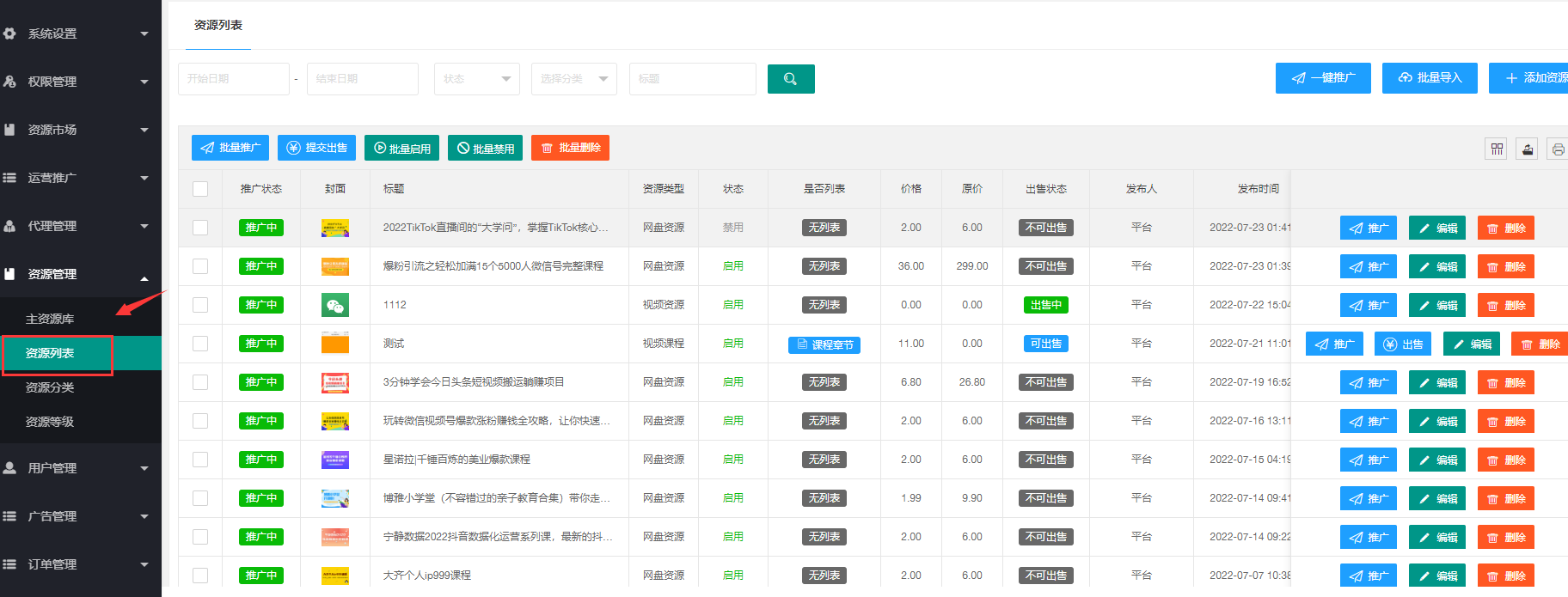Switch to the 资源列表 tab

click(x=218, y=26)
